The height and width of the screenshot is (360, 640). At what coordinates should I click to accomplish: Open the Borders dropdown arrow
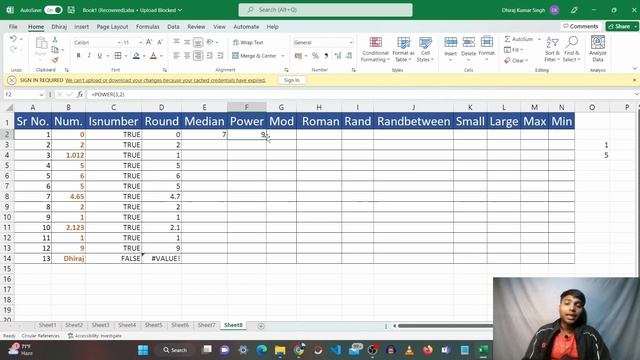click(x=126, y=56)
